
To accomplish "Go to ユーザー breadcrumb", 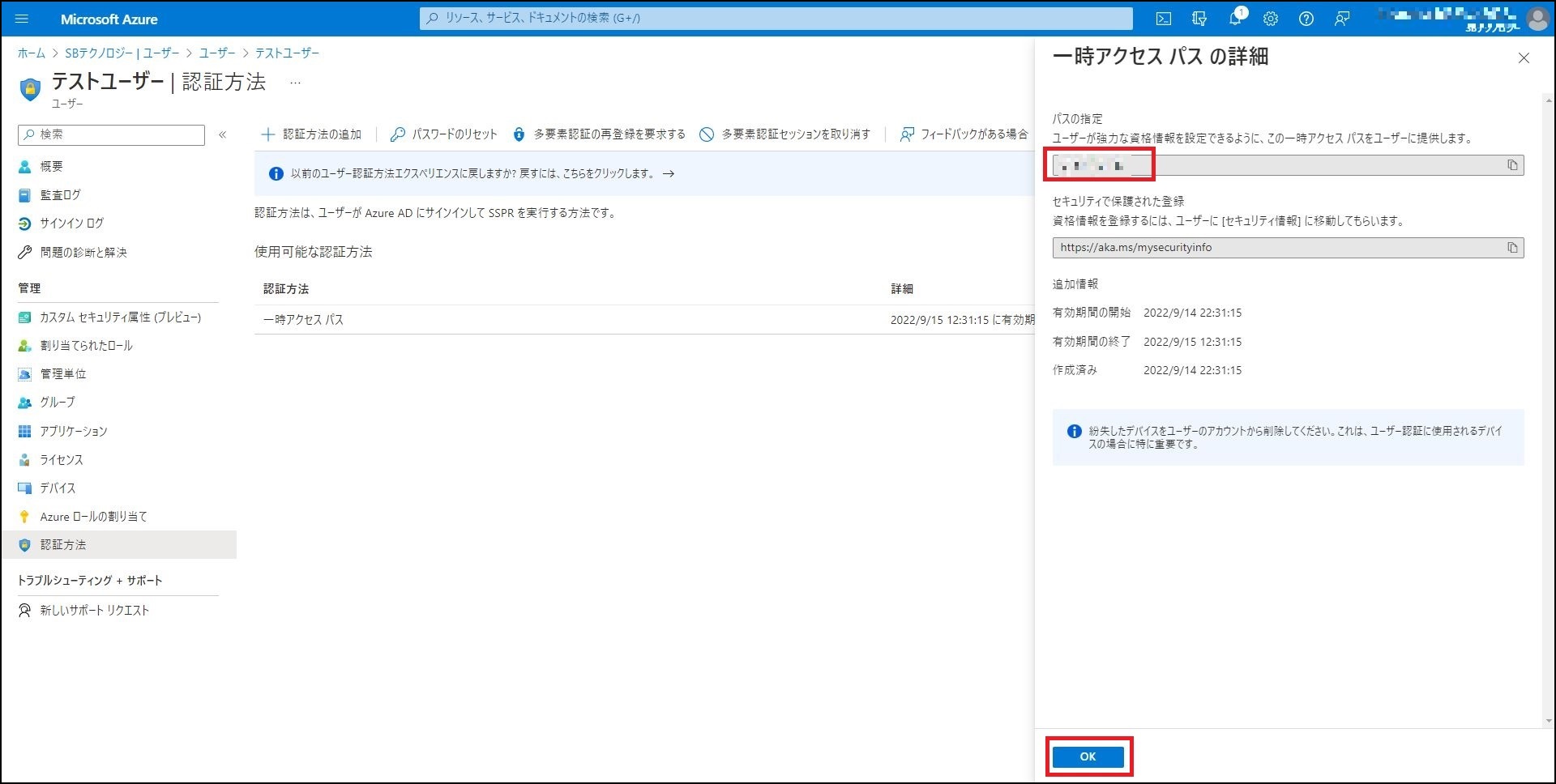I will [x=217, y=53].
